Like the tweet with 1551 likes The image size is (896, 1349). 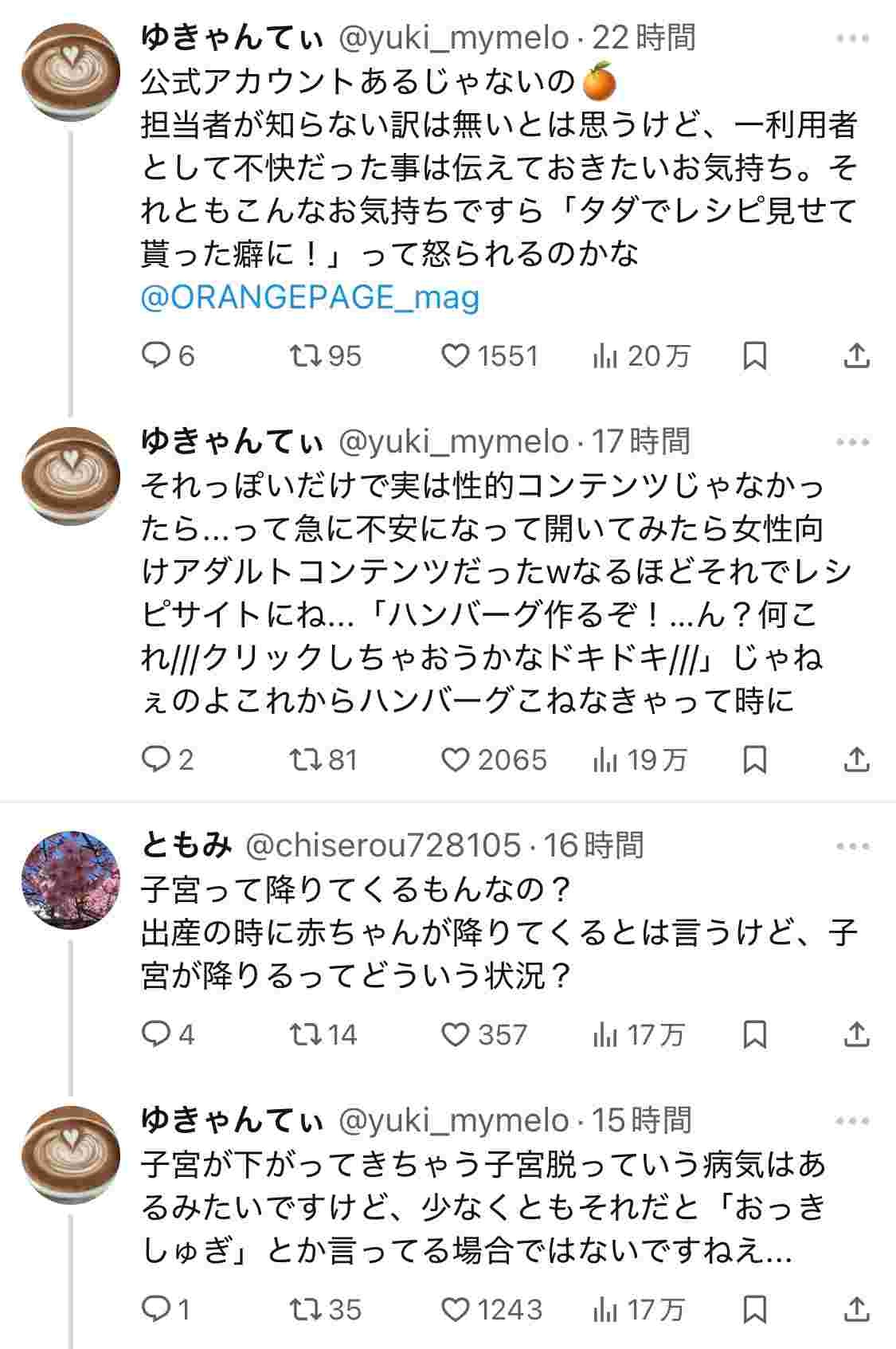pyautogui.click(x=456, y=355)
